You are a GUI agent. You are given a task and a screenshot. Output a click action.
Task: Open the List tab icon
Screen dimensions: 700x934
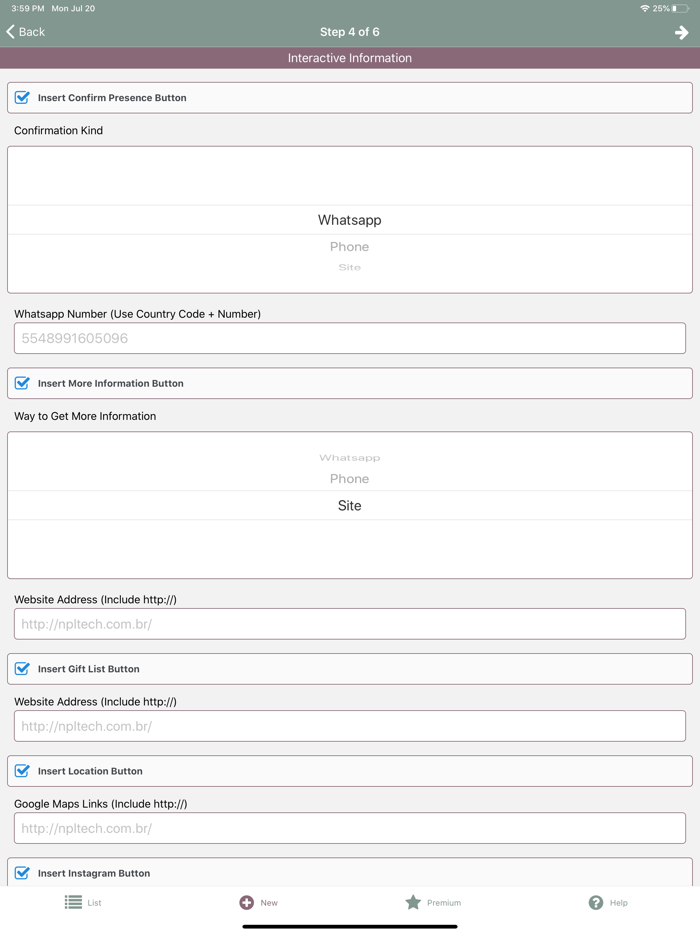(x=74, y=902)
